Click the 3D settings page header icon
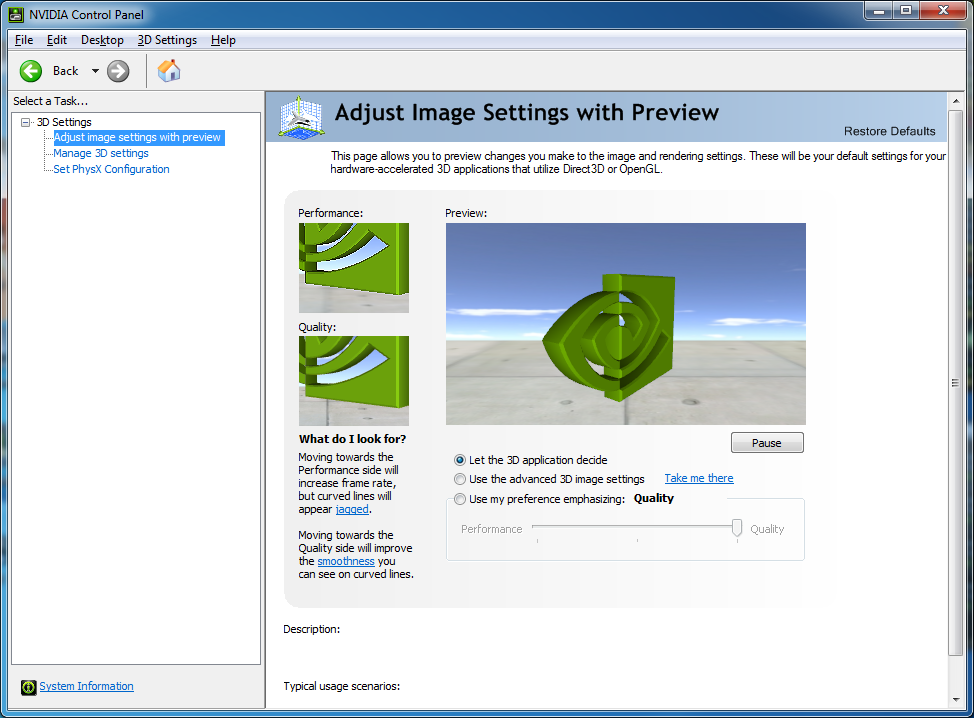The width and height of the screenshot is (974, 718). pos(301,117)
